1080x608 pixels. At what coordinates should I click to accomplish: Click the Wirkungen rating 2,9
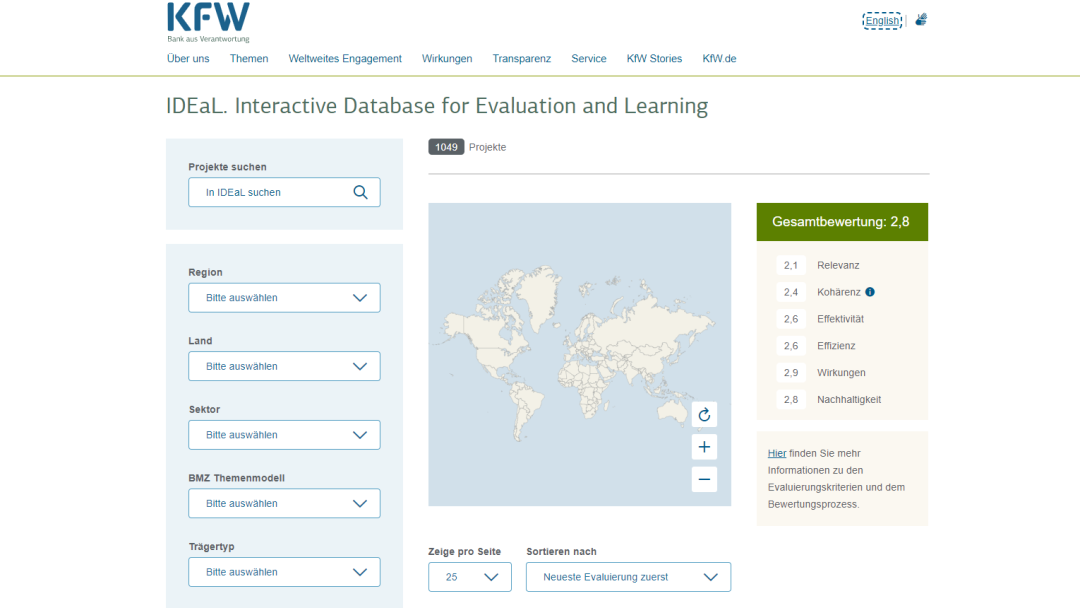point(791,373)
